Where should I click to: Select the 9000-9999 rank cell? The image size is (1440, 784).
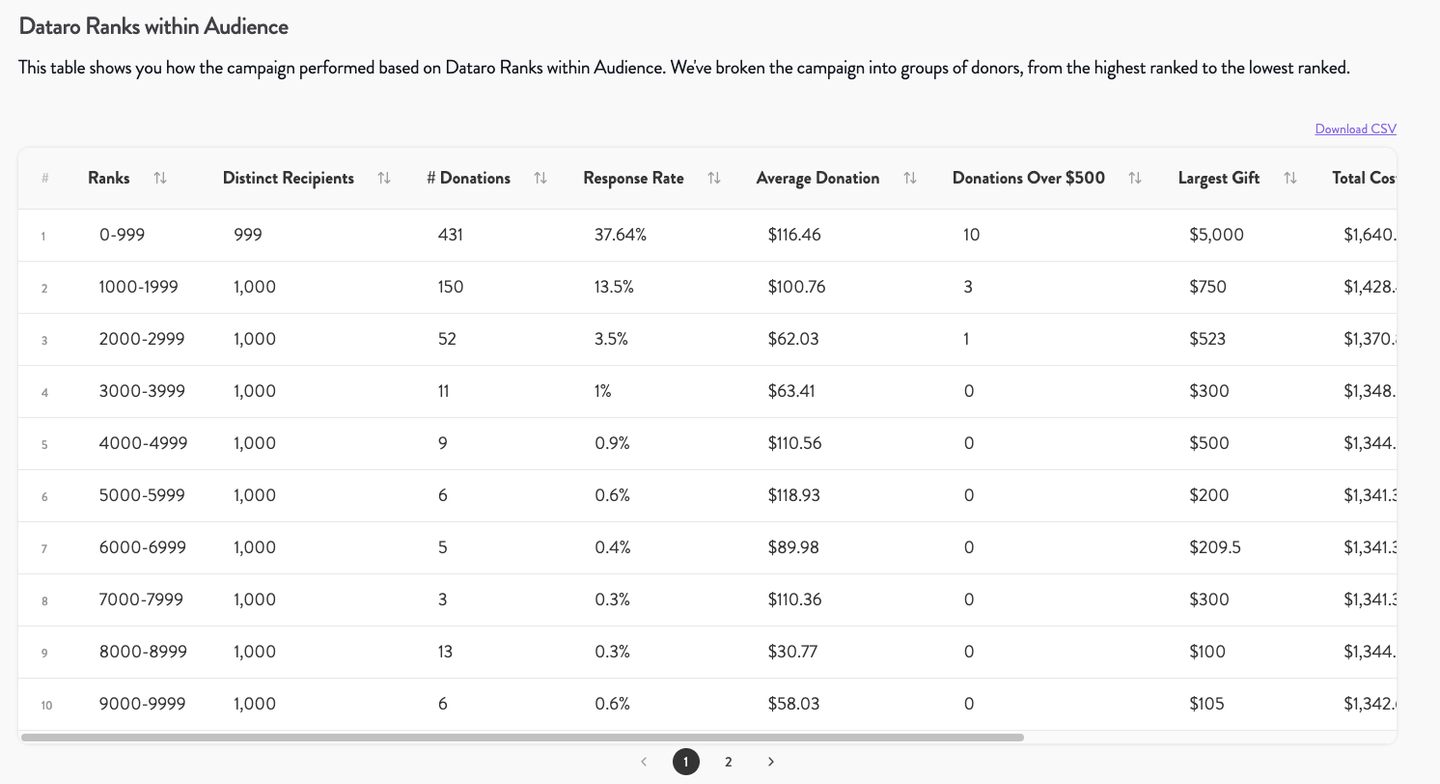tap(142, 703)
